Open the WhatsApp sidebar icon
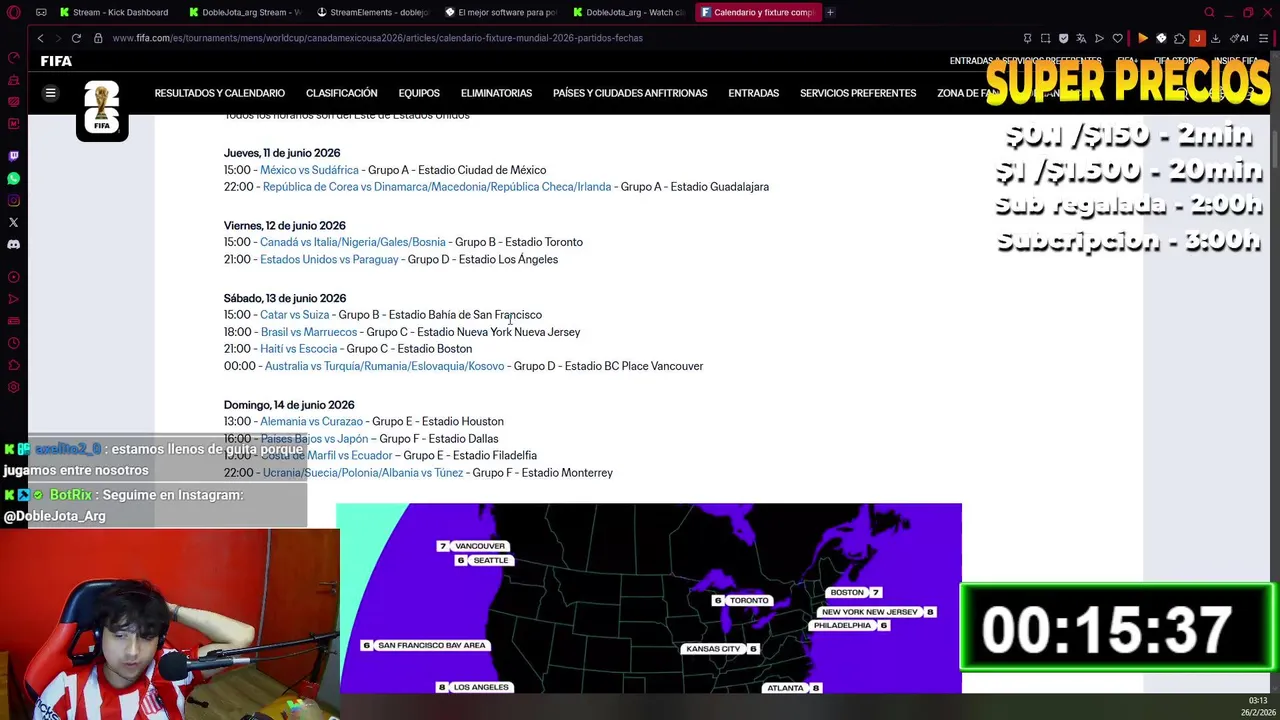1280x720 pixels. (x=13, y=178)
